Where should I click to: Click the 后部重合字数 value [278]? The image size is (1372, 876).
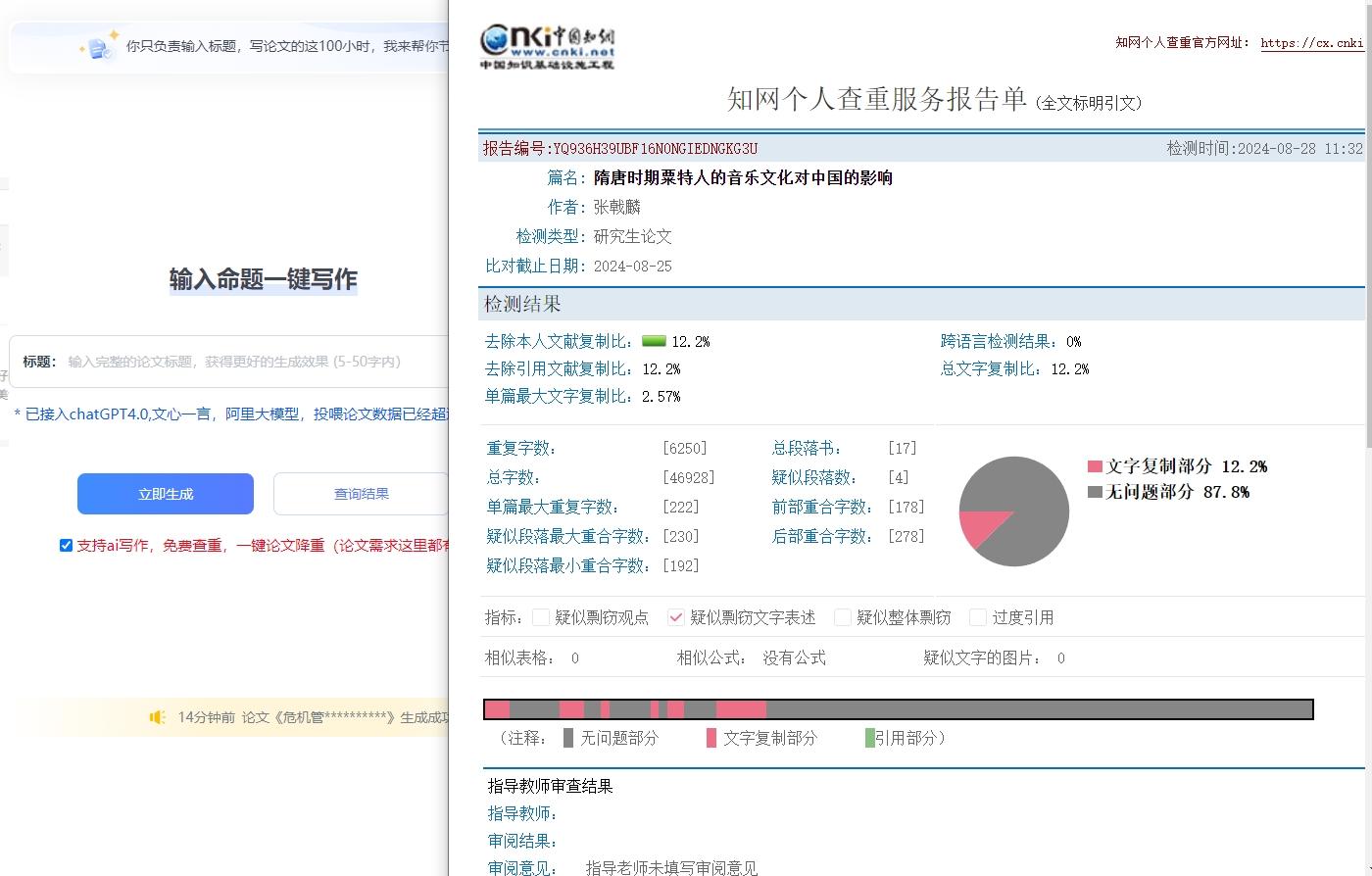pos(906,537)
